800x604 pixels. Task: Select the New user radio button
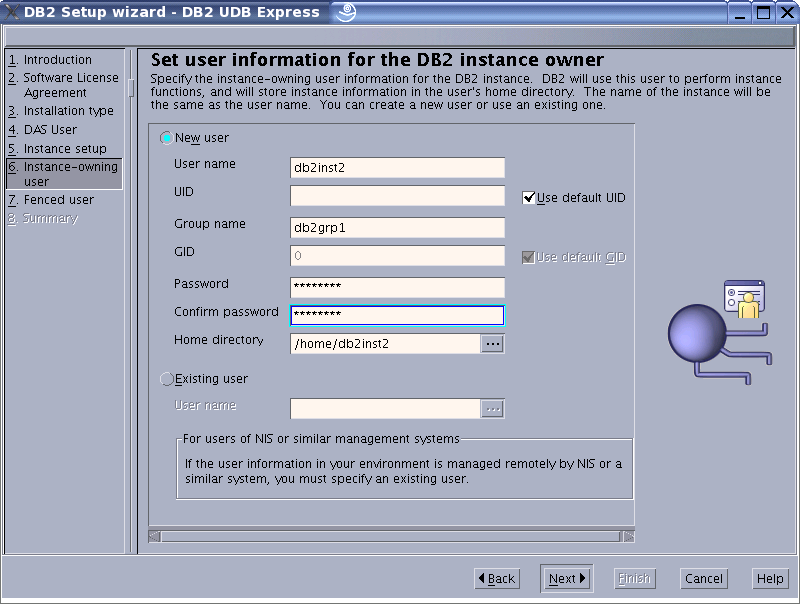point(166,138)
